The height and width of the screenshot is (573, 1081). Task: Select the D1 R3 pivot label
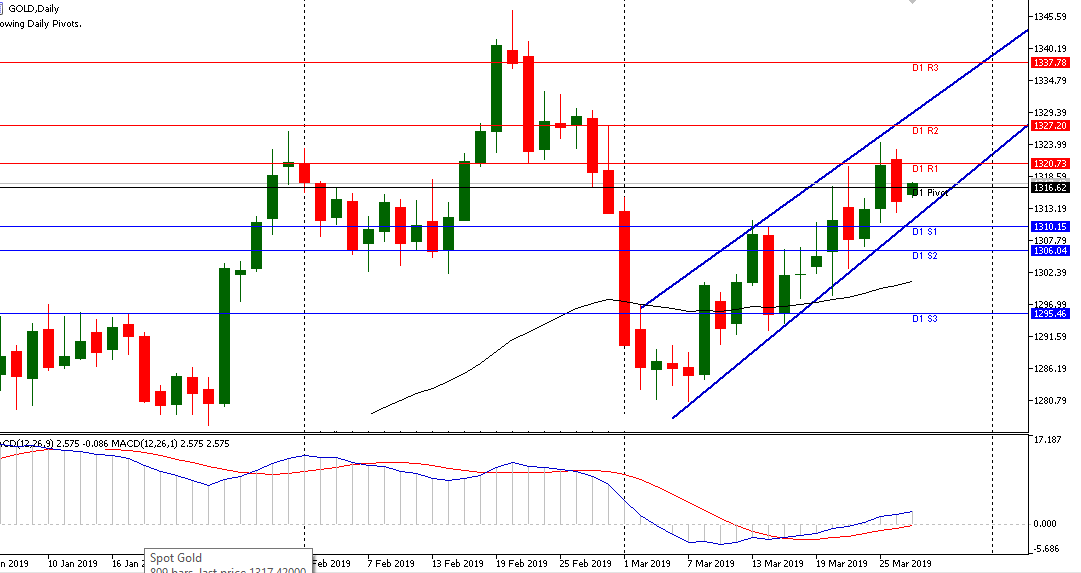point(924,68)
